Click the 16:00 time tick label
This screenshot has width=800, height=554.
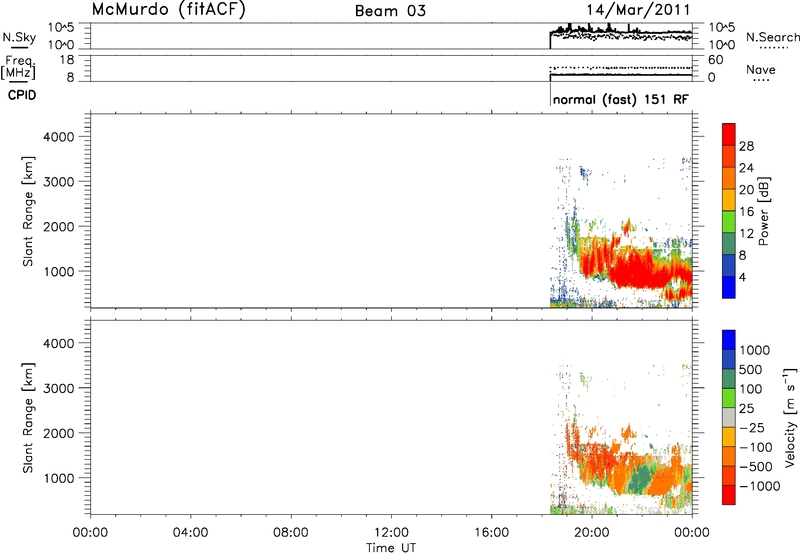[x=491, y=533]
